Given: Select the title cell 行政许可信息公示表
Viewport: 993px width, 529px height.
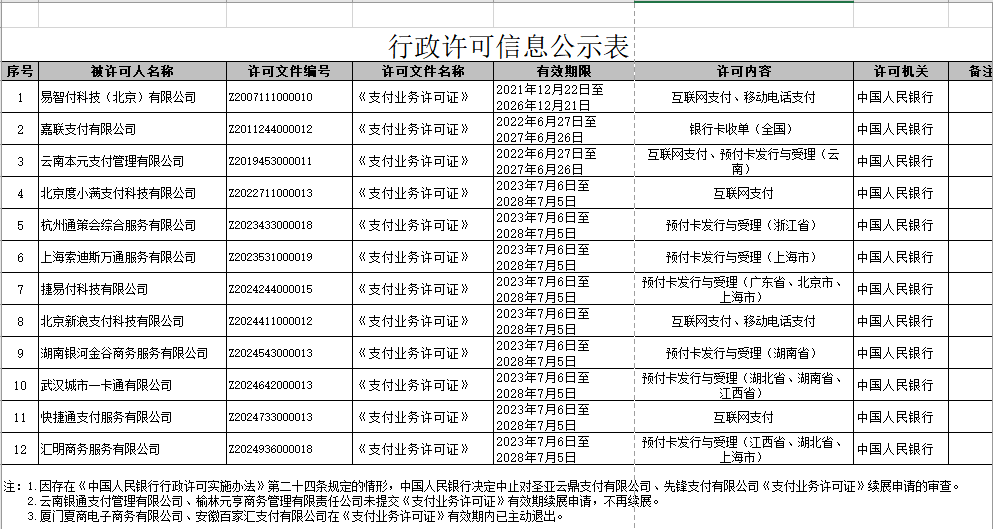Looking at the screenshot, I should pyautogui.click(x=509, y=46).
